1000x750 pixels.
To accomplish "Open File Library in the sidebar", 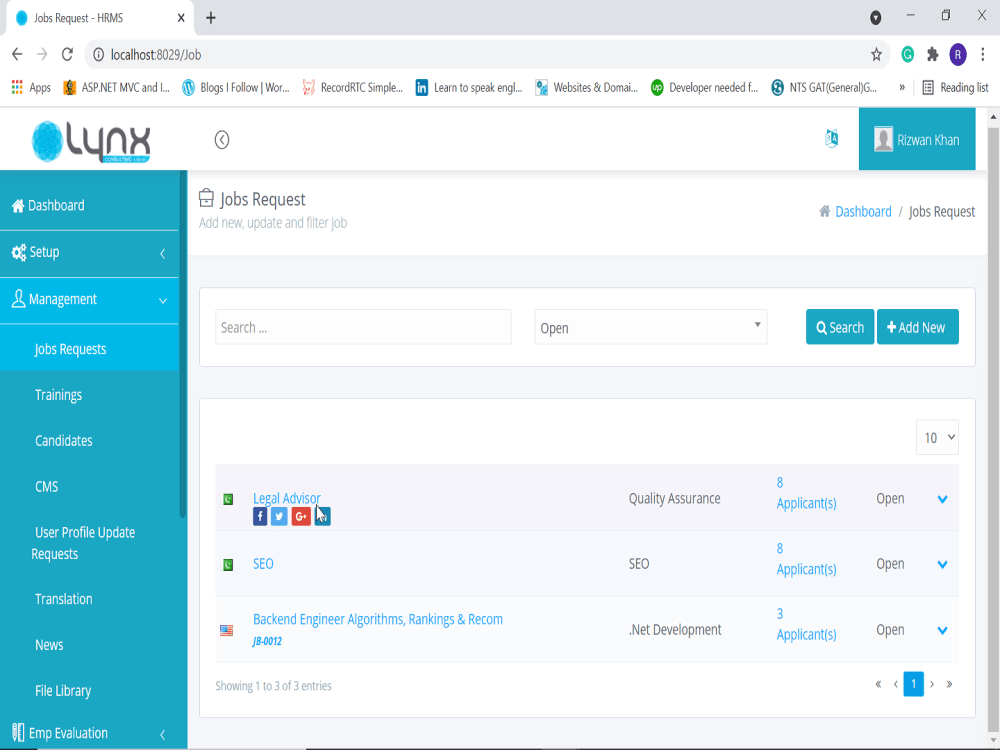I will (62, 691).
